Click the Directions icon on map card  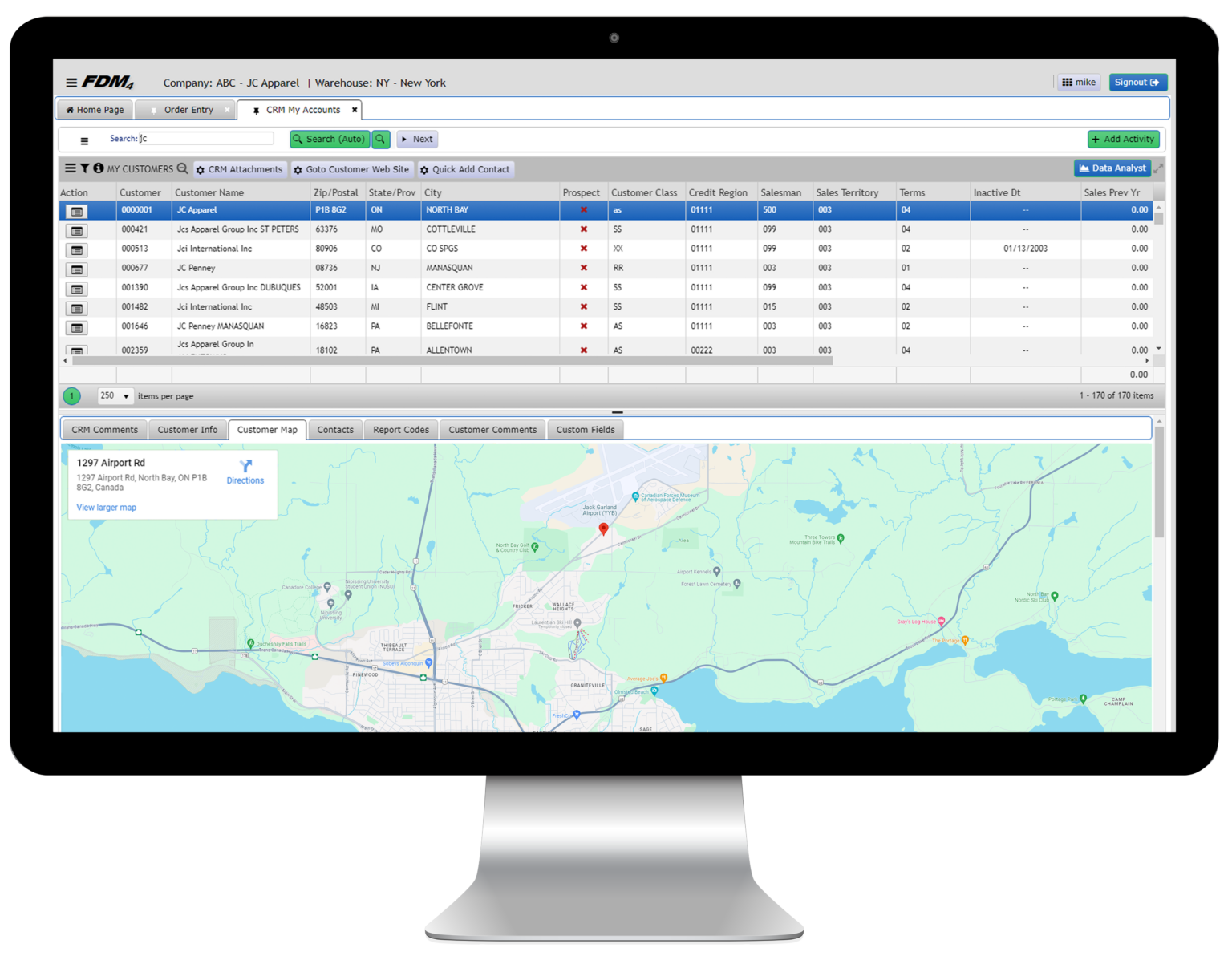coord(245,466)
